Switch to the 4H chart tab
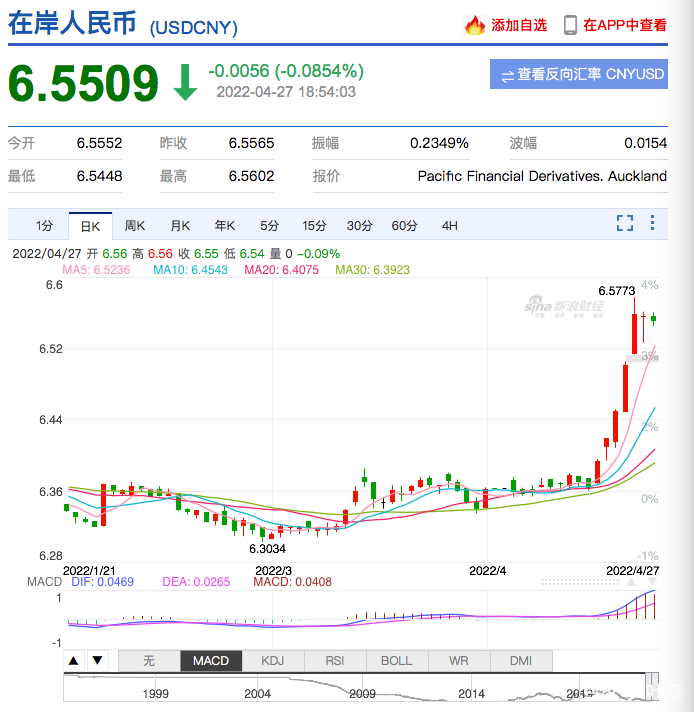 coord(450,226)
